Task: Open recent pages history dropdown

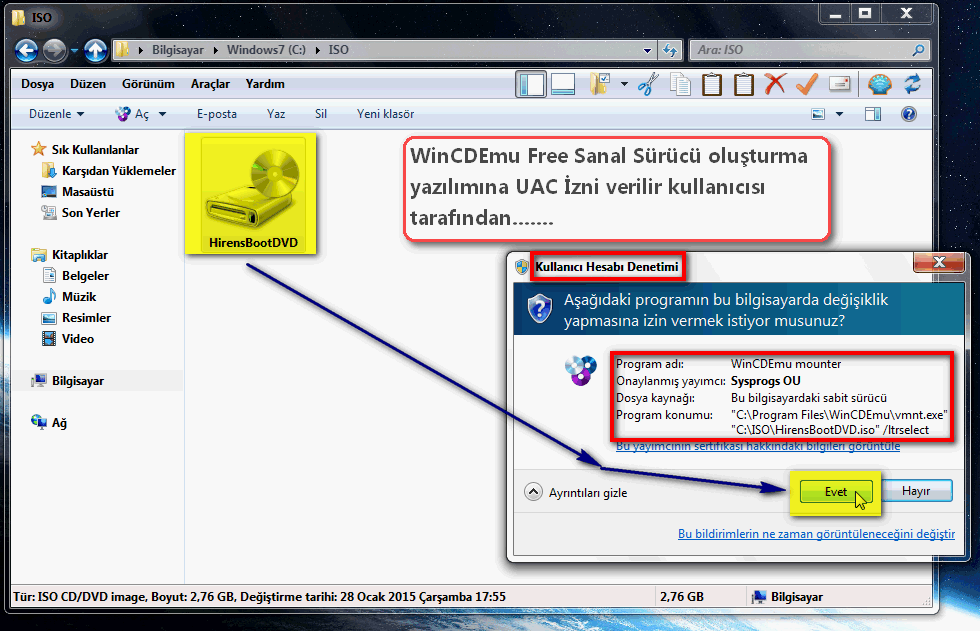Action: point(74,51)
